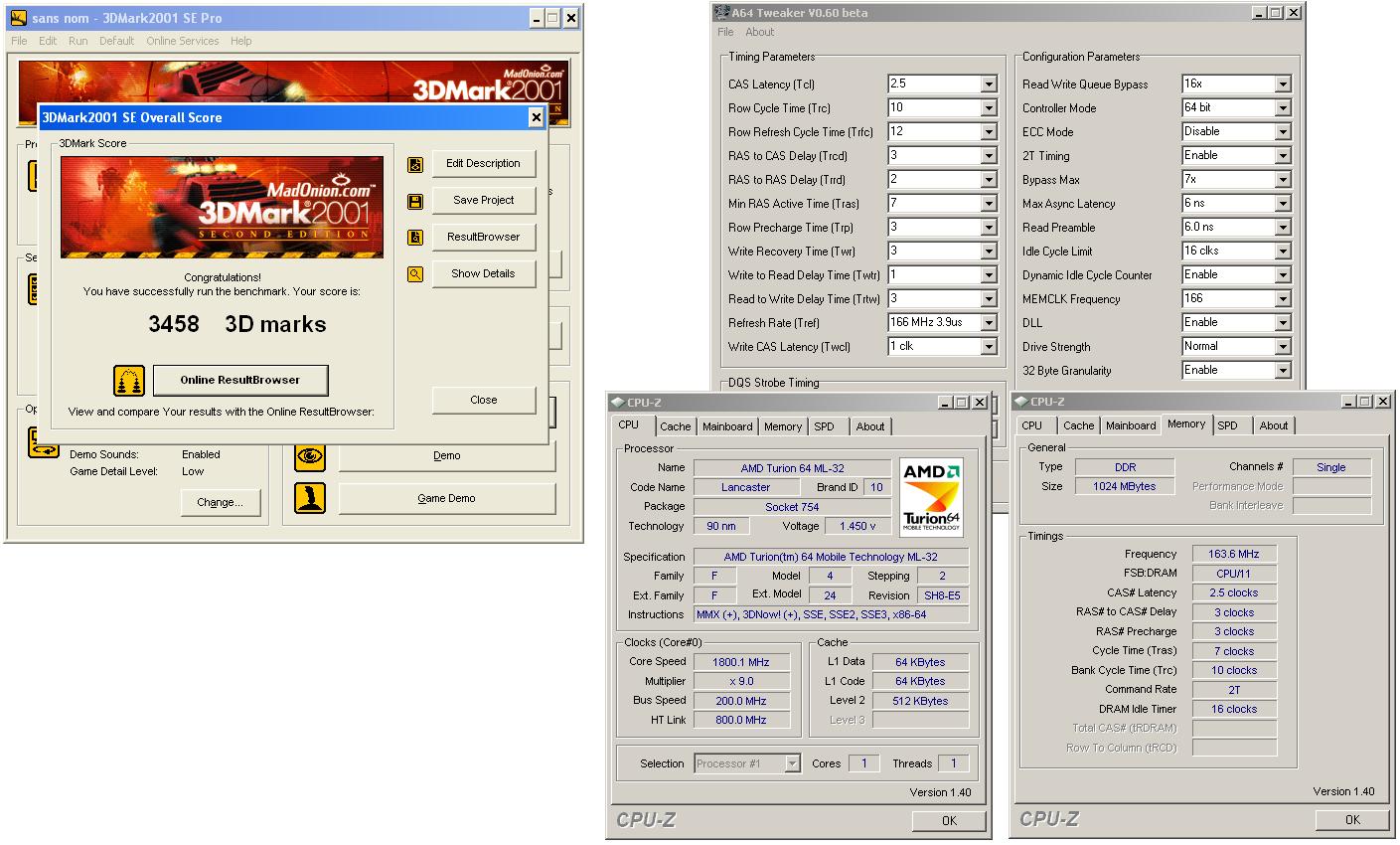Image resolution: width=1400 pixels, height=845 pixels.
Task: Expand Max Async Latency dropdown
Action: point(1283,204)
